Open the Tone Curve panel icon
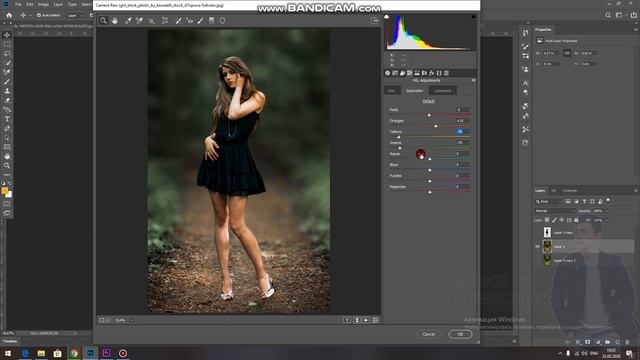 (x=395, y=73)
